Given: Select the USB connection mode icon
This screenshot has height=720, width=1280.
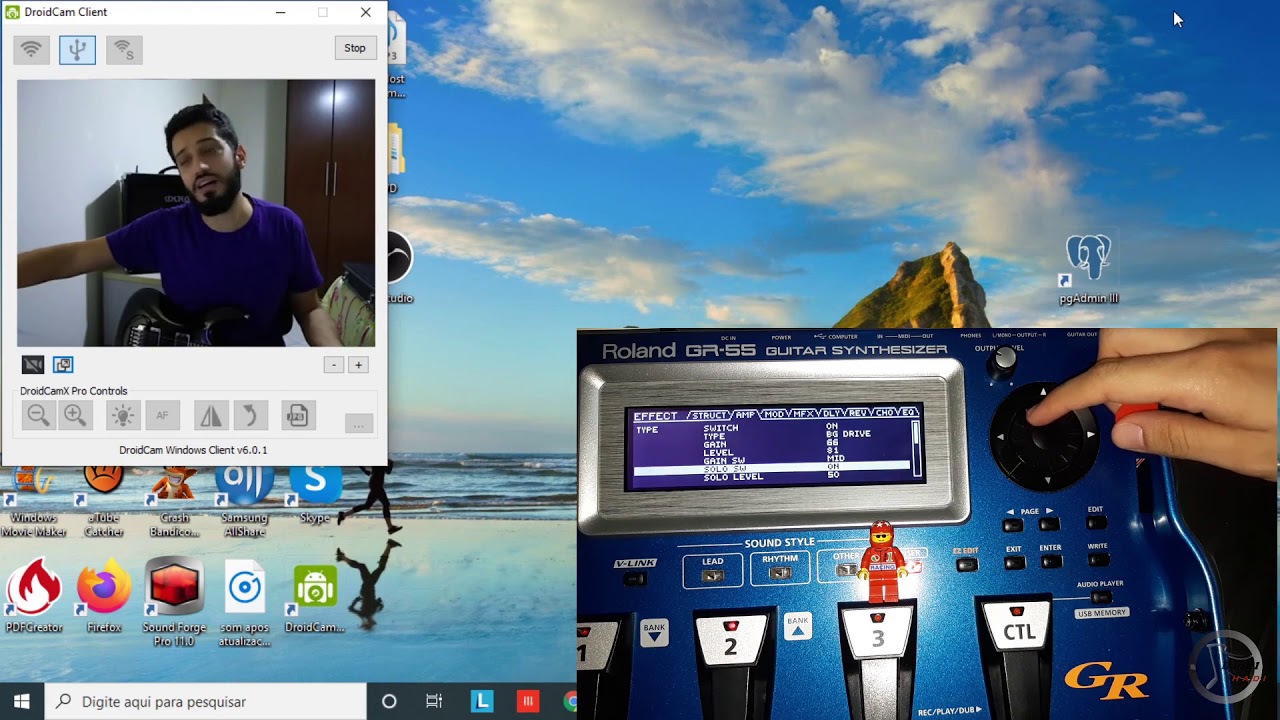Looking at the screenshot, I should pos(77,49).
